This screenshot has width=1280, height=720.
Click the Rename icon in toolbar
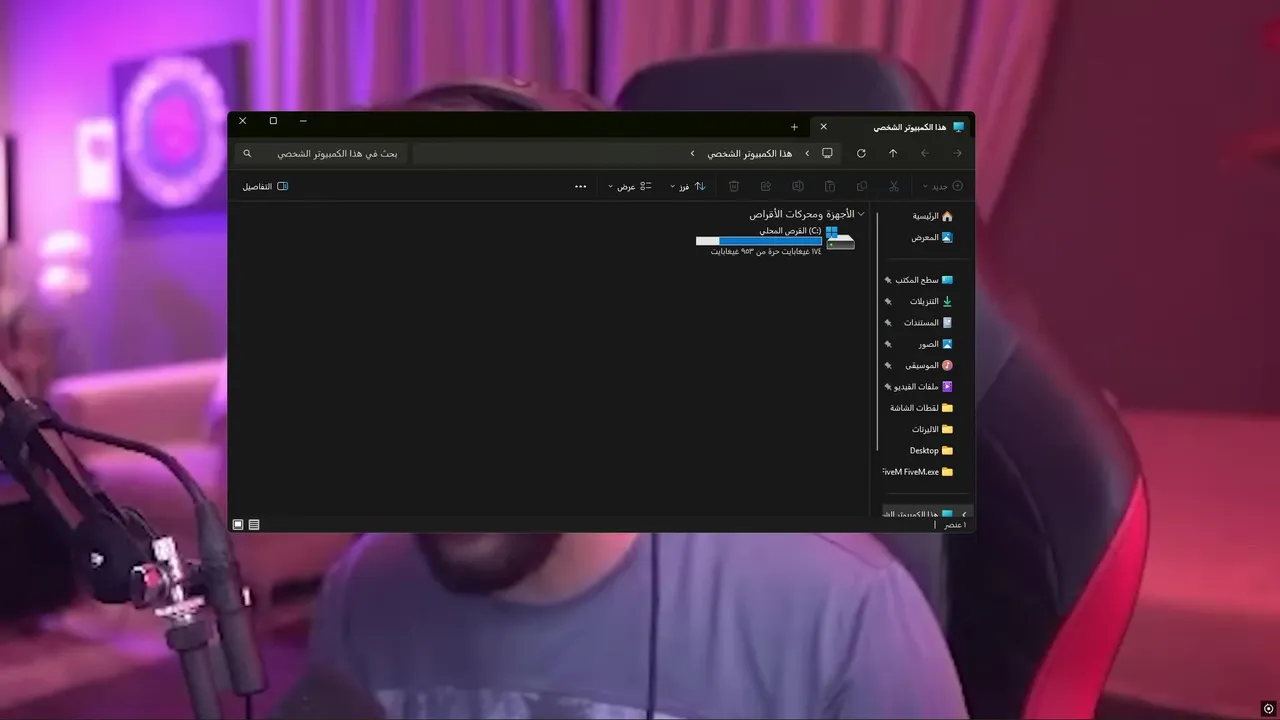click(x=798, y=186)
